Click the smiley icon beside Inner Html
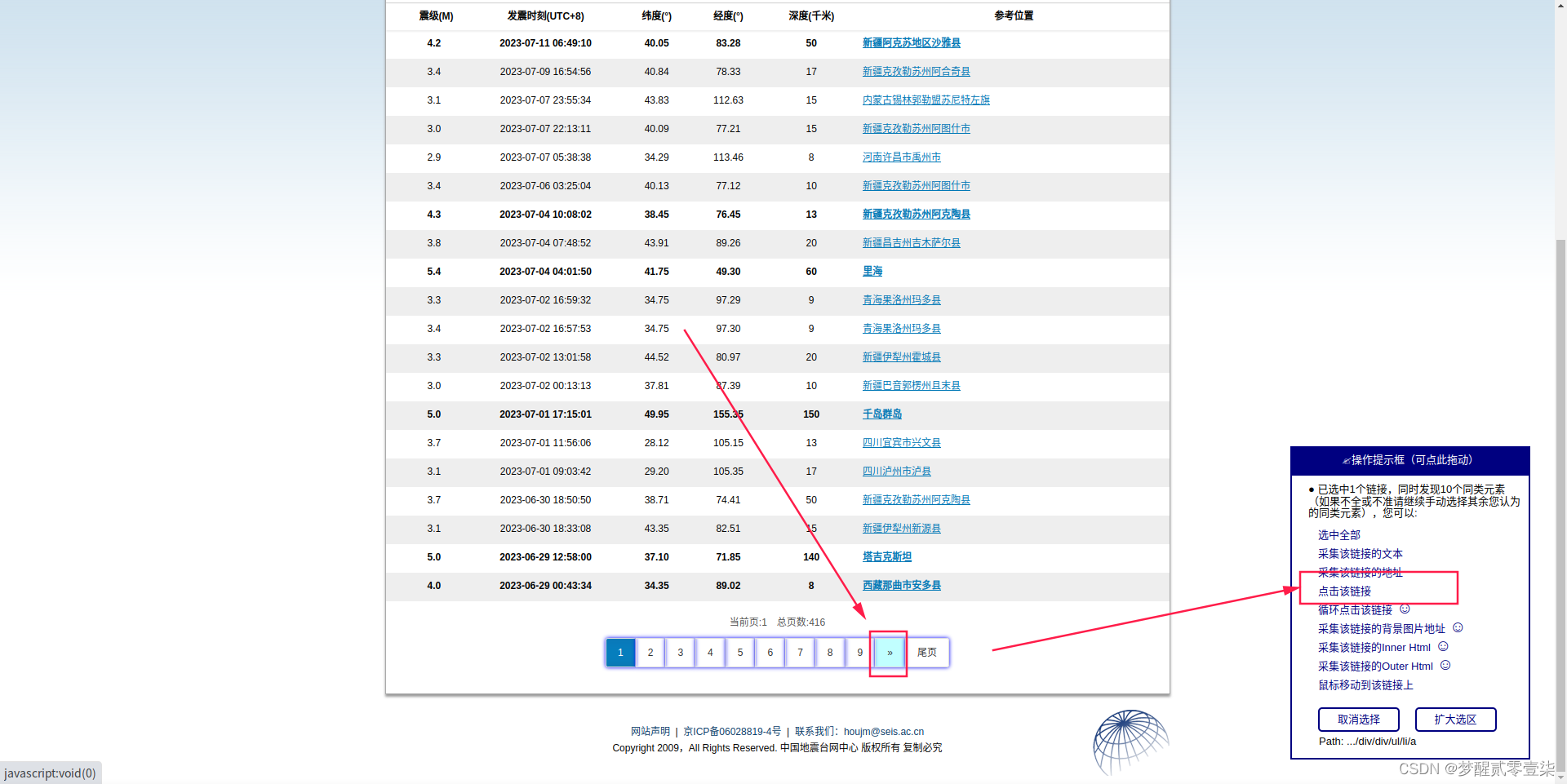Viewport: 1567px width, 784px height. pyautogui.click(x=1443, y=646)
